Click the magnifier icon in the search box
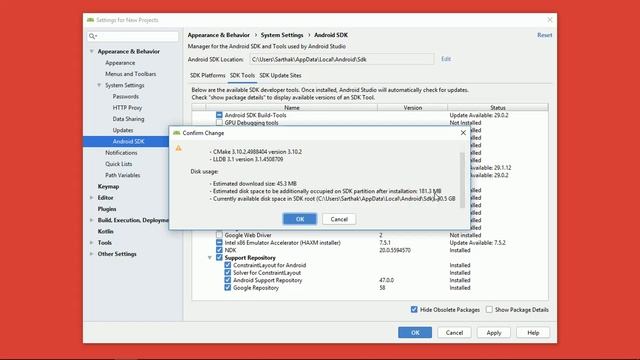This screenshot has height=360, width=640. 93,36
